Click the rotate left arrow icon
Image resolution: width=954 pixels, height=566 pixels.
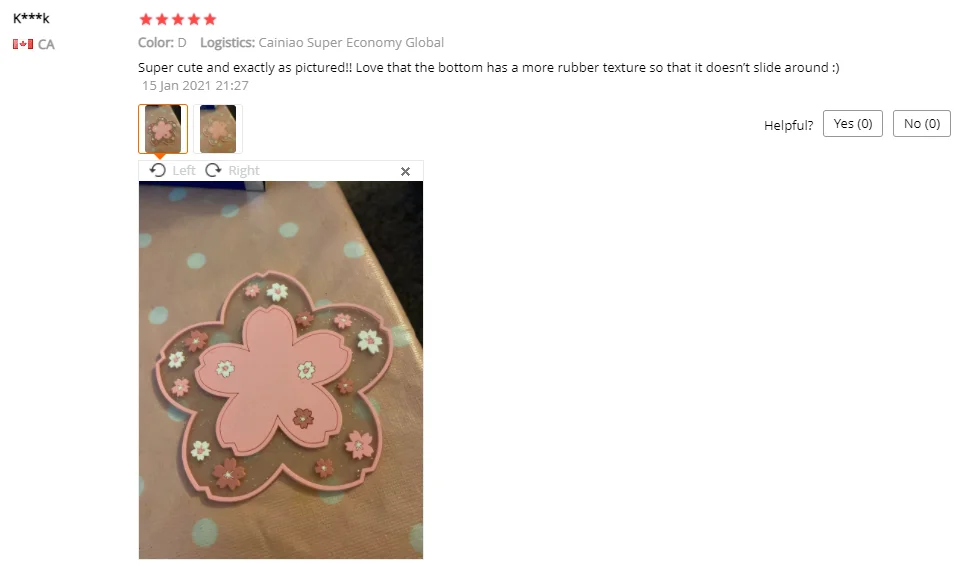(x=158, y=170)
